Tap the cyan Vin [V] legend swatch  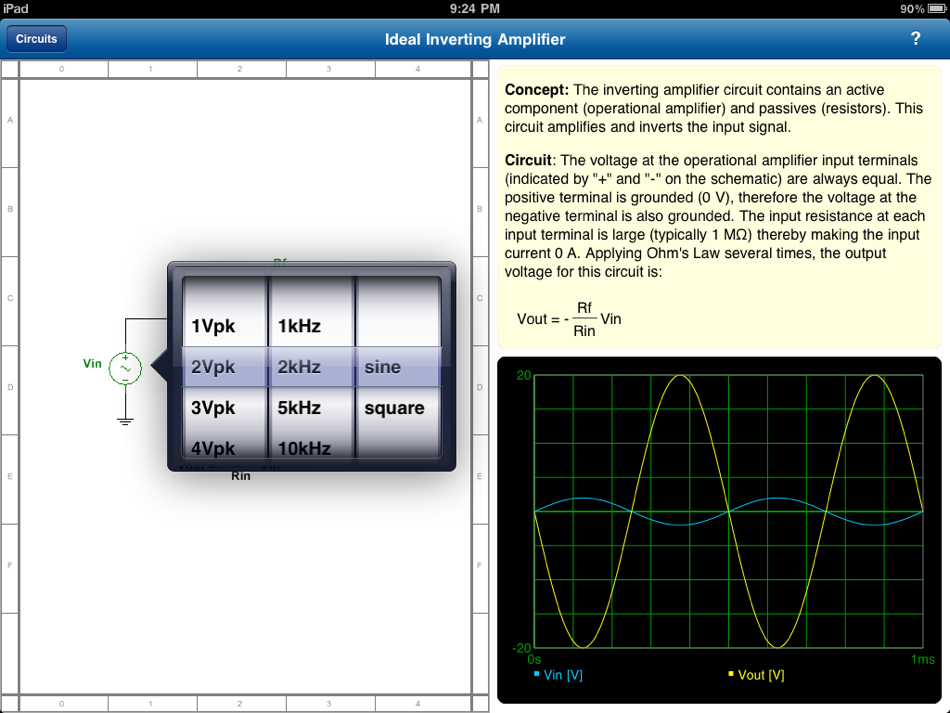pos(537,674)
